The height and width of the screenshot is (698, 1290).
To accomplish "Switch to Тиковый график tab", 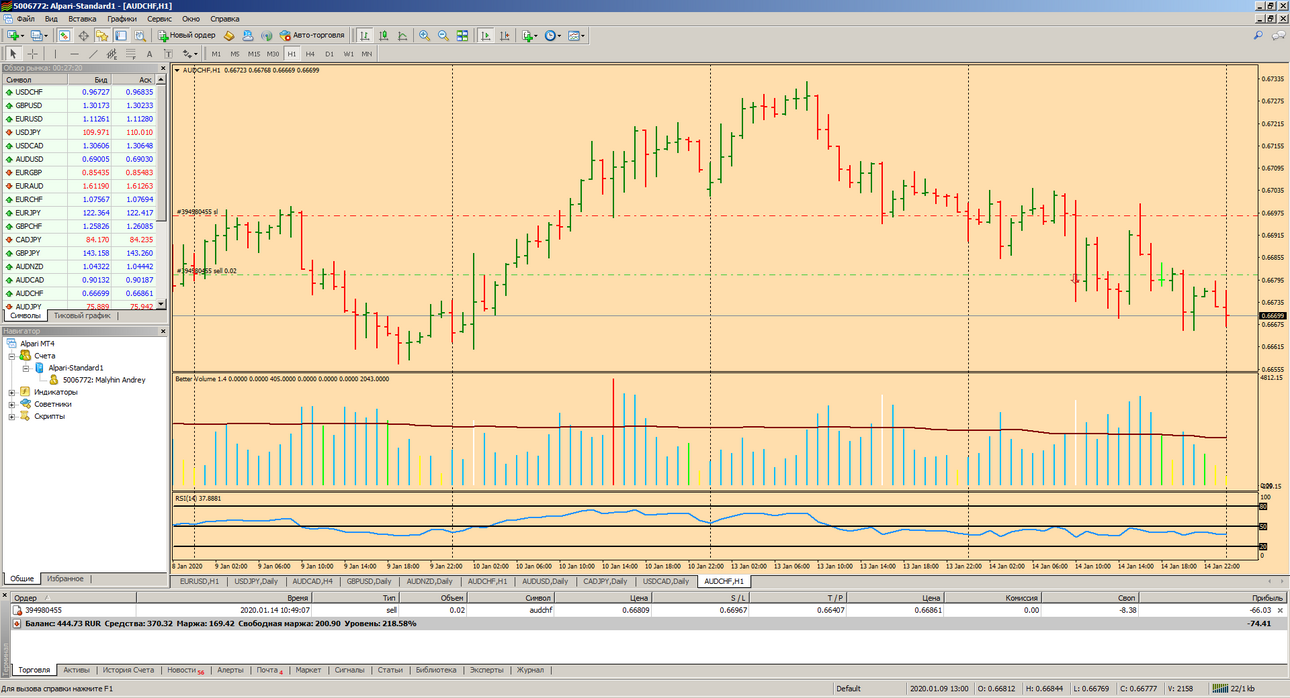I will coord(82,315).
